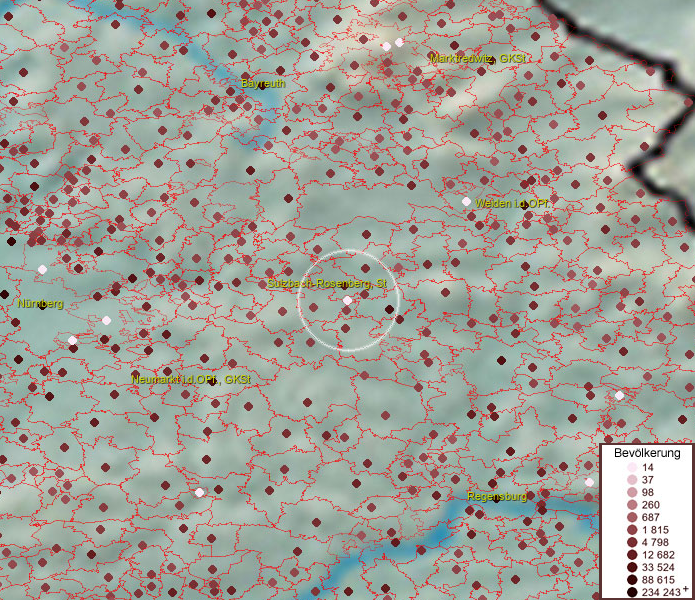The height and width of the screenshot is (600, 695).
Task: Select the Regensburg map label
Action: (497, 496)
